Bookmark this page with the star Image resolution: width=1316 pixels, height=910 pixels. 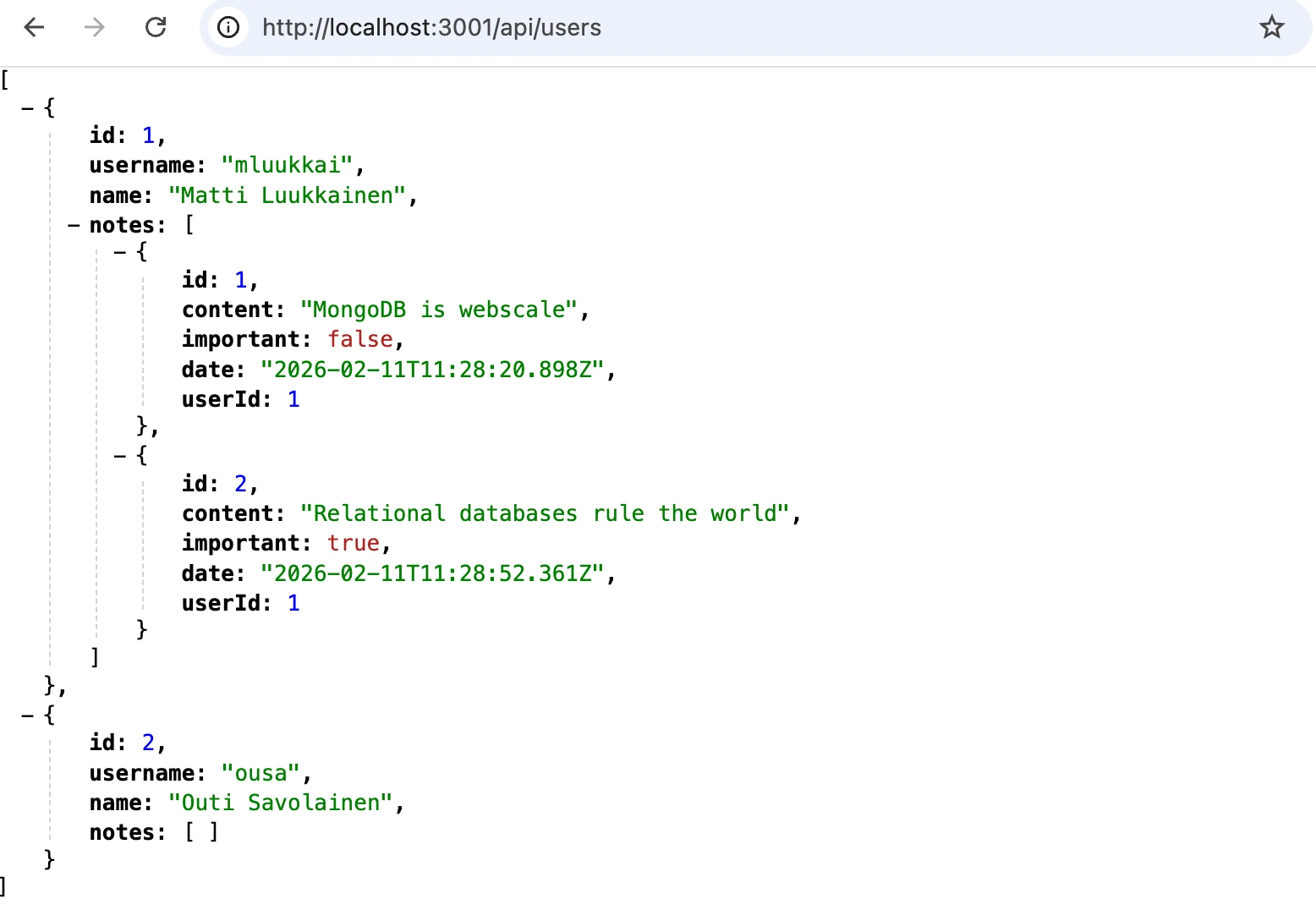tap(1271, 28)
